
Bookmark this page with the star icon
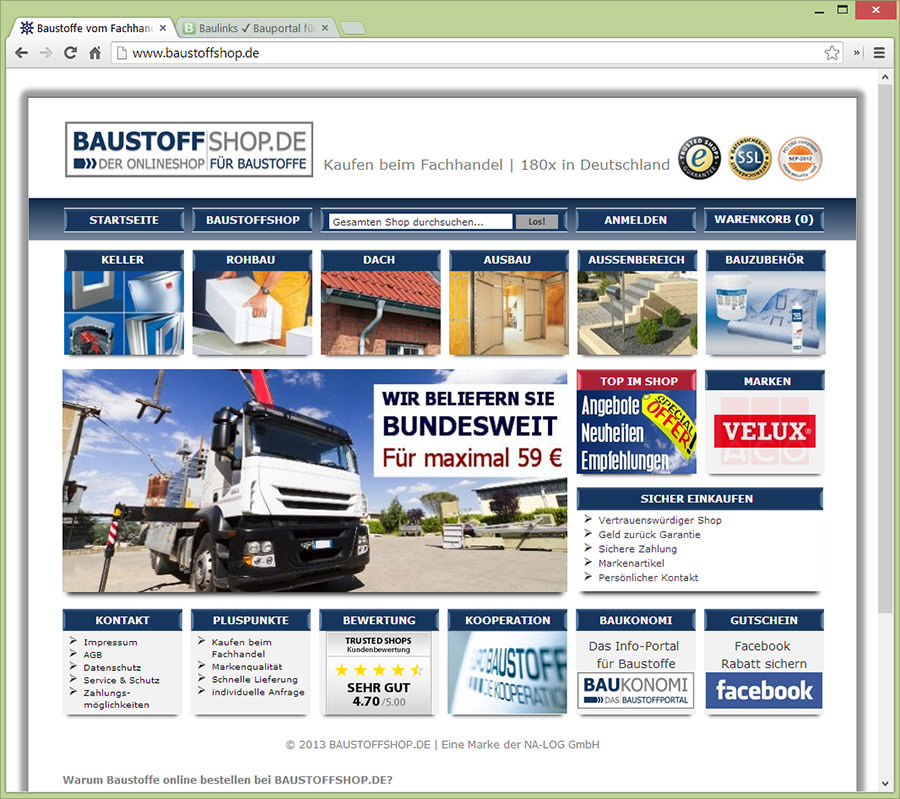(832, 53)
